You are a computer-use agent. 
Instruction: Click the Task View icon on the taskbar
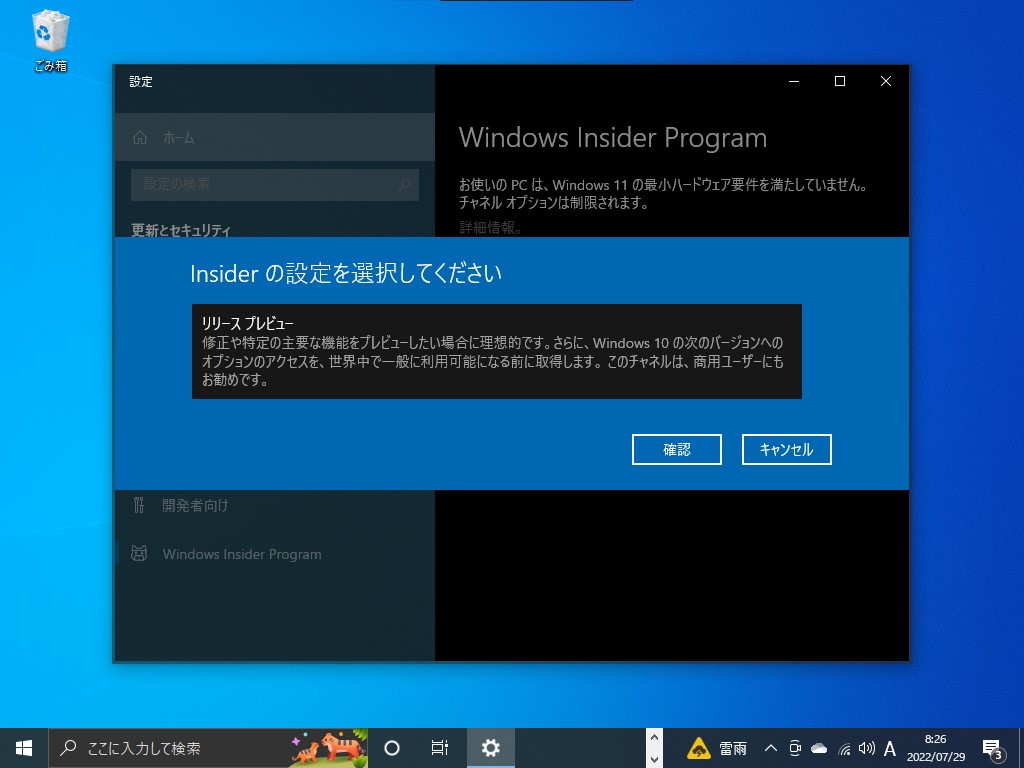coord(438,748)
